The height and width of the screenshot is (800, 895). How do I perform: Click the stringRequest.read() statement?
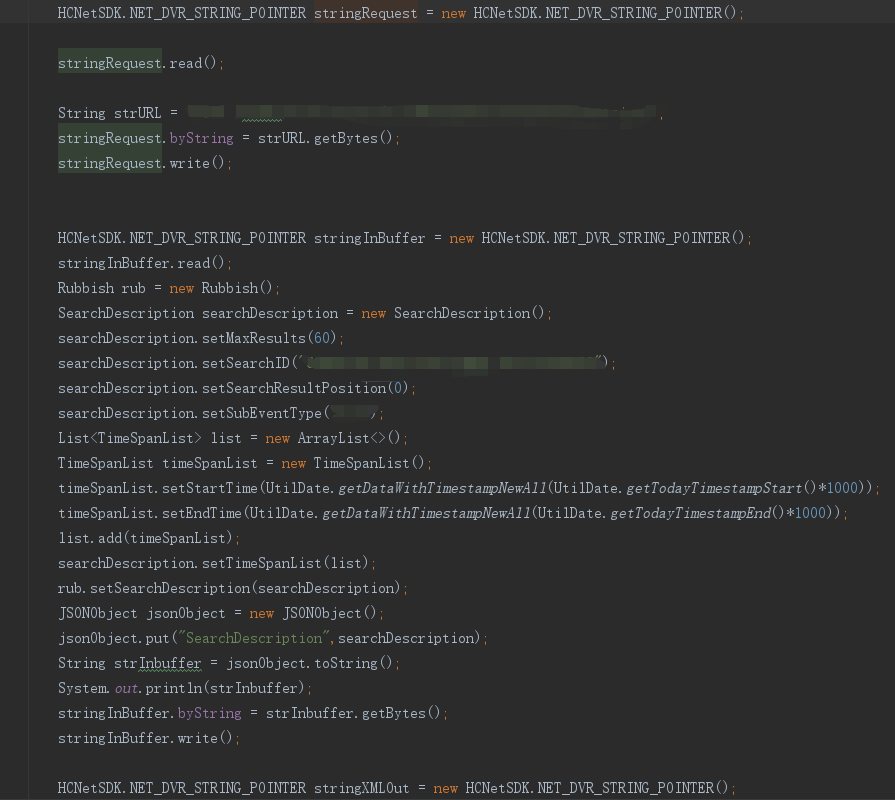pyautogui.click(x=140, y=63)
